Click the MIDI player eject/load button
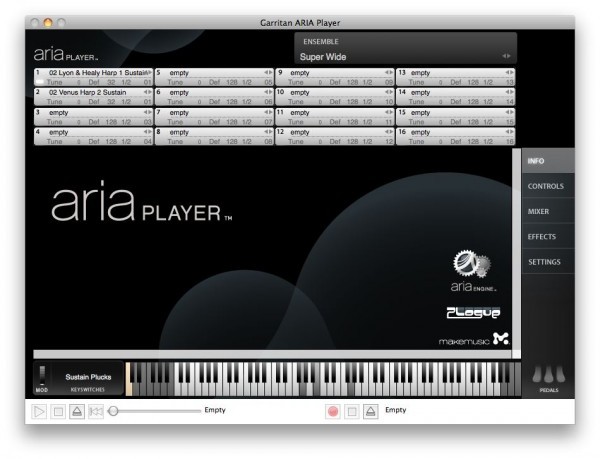 tap(77, 412)
